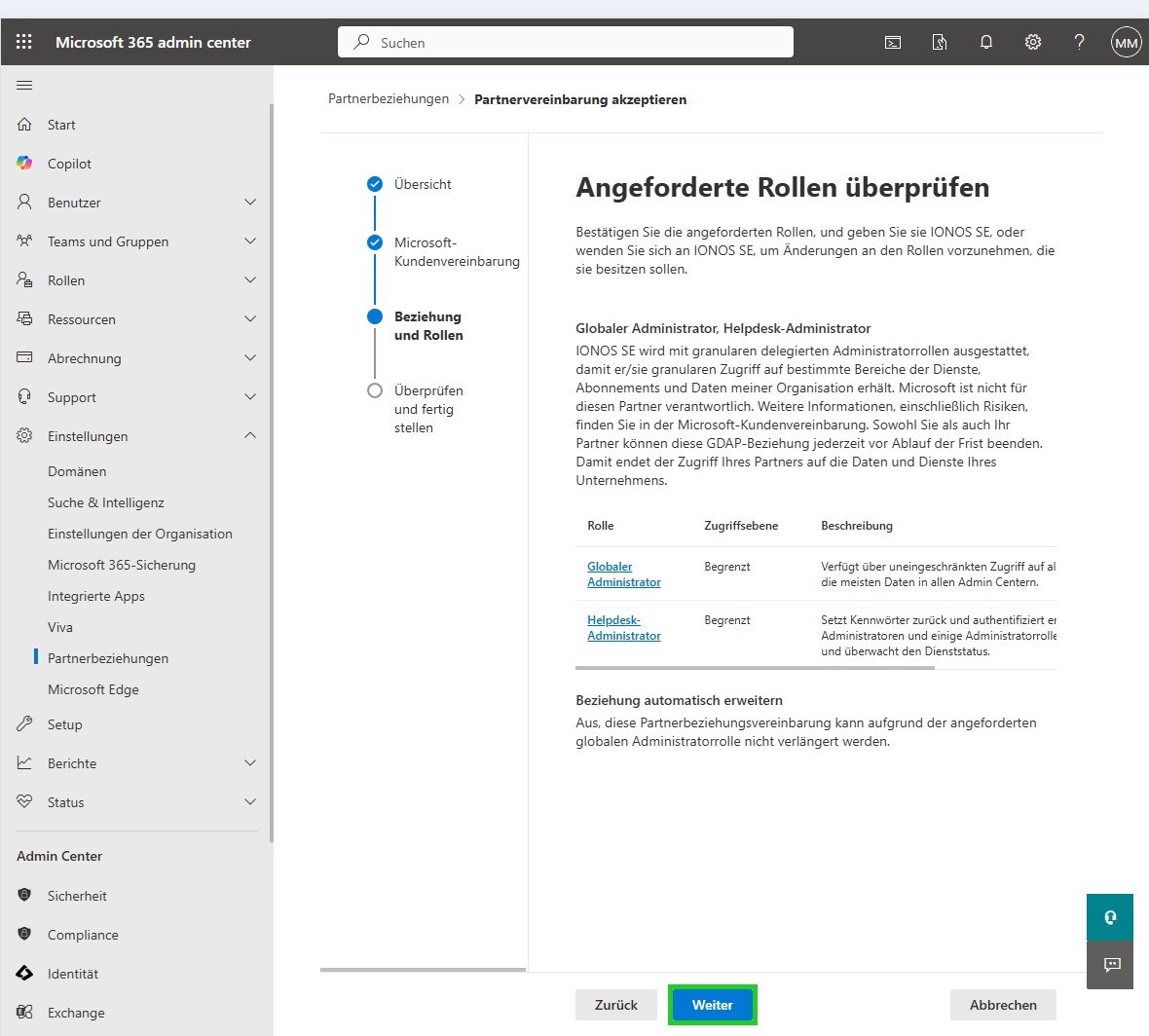Viewport: 1149px width, 1036px height.
Task: Open the Helpdesk-Administrator role link
Action: coord(623,627)
